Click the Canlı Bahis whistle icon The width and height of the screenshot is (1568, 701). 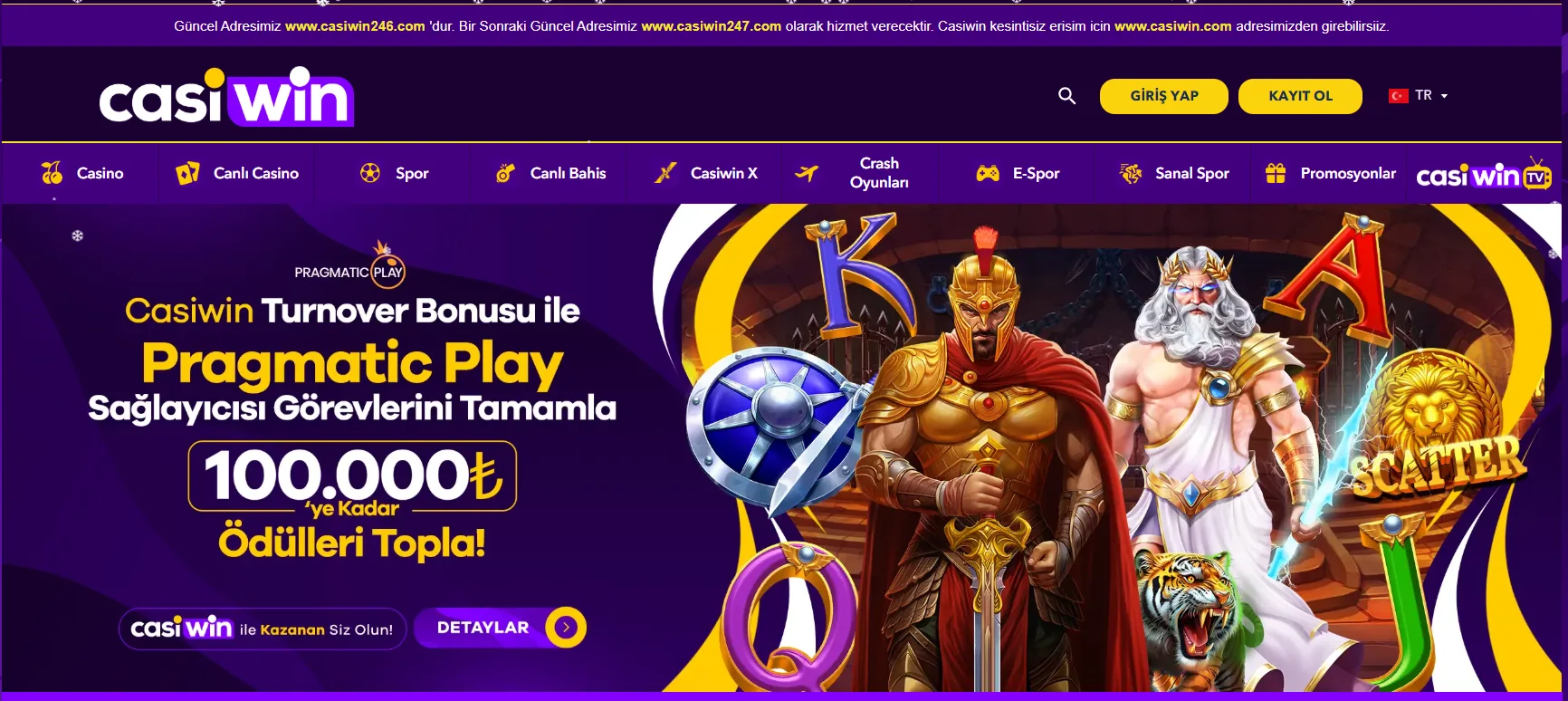[x=505, y=173]
